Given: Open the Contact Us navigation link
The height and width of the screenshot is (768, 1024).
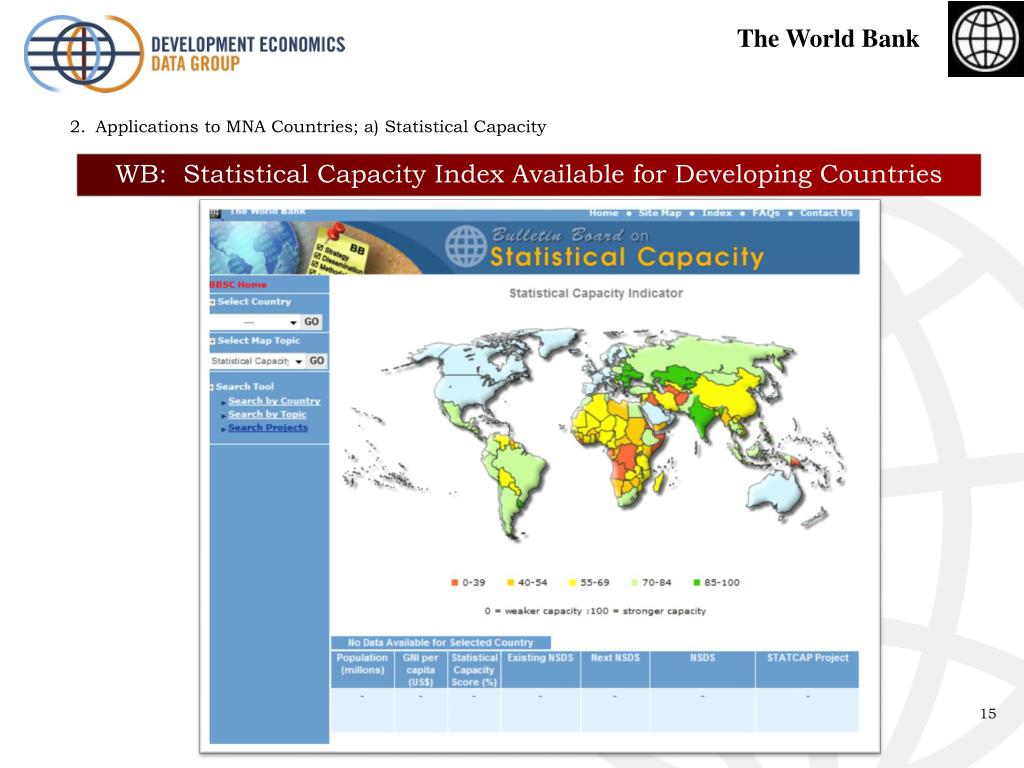Looking at the screenshot, I should (x=826, y=213).
